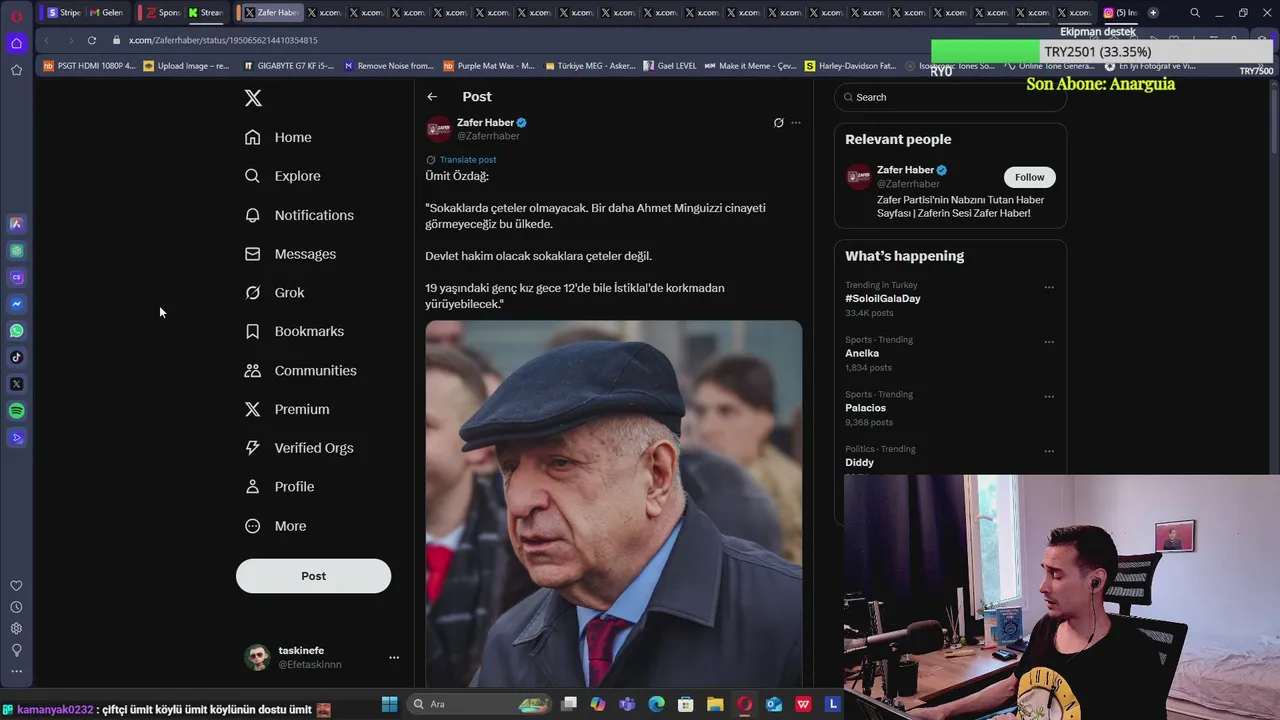Image resolution: width=1280 pixels, height=720 pixels.
Task: Open the #SoloilGalaDay trend
Action: click(882, 298)
